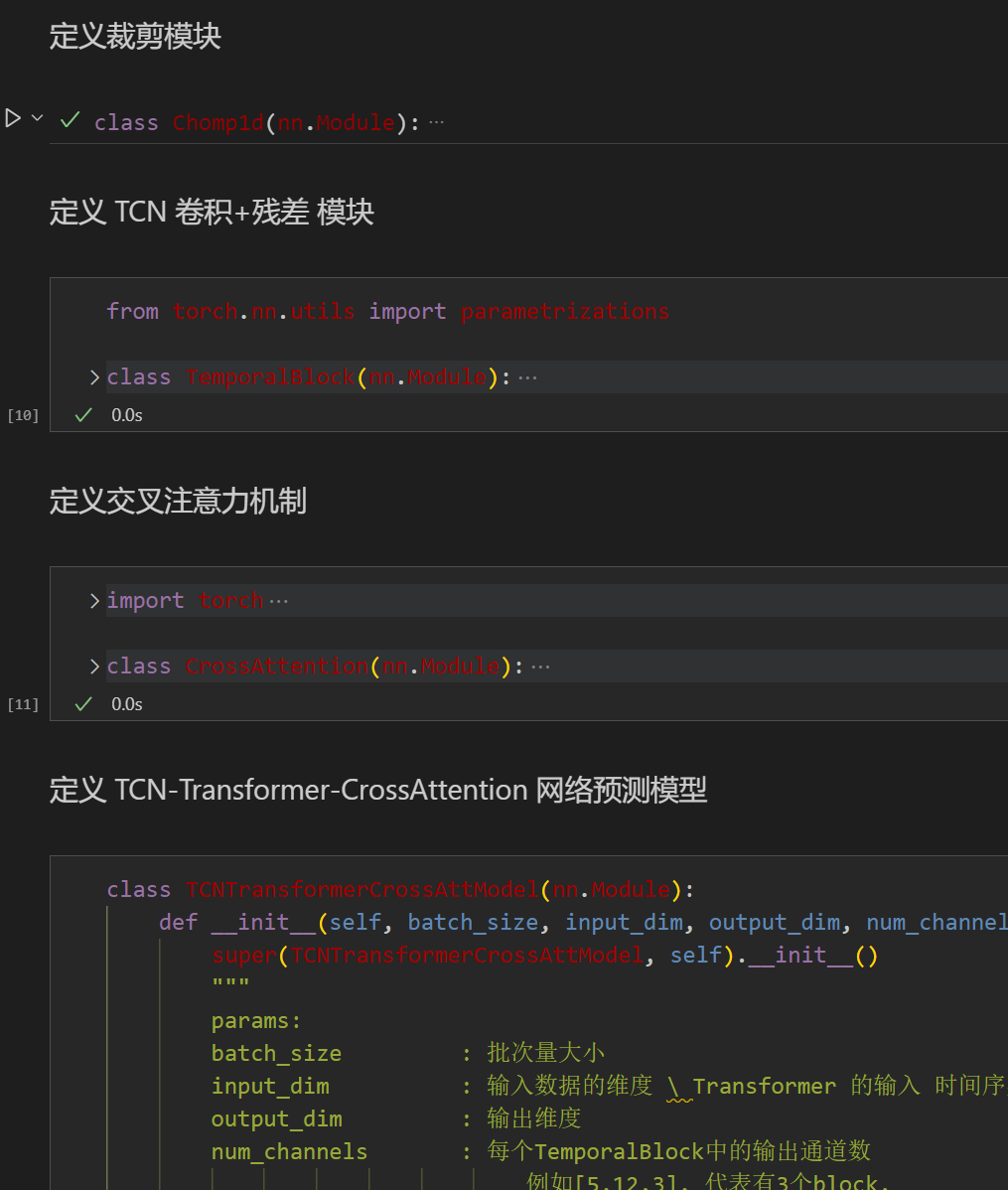
Task: Click the parametrizations import name
Action: click(565, 311)
